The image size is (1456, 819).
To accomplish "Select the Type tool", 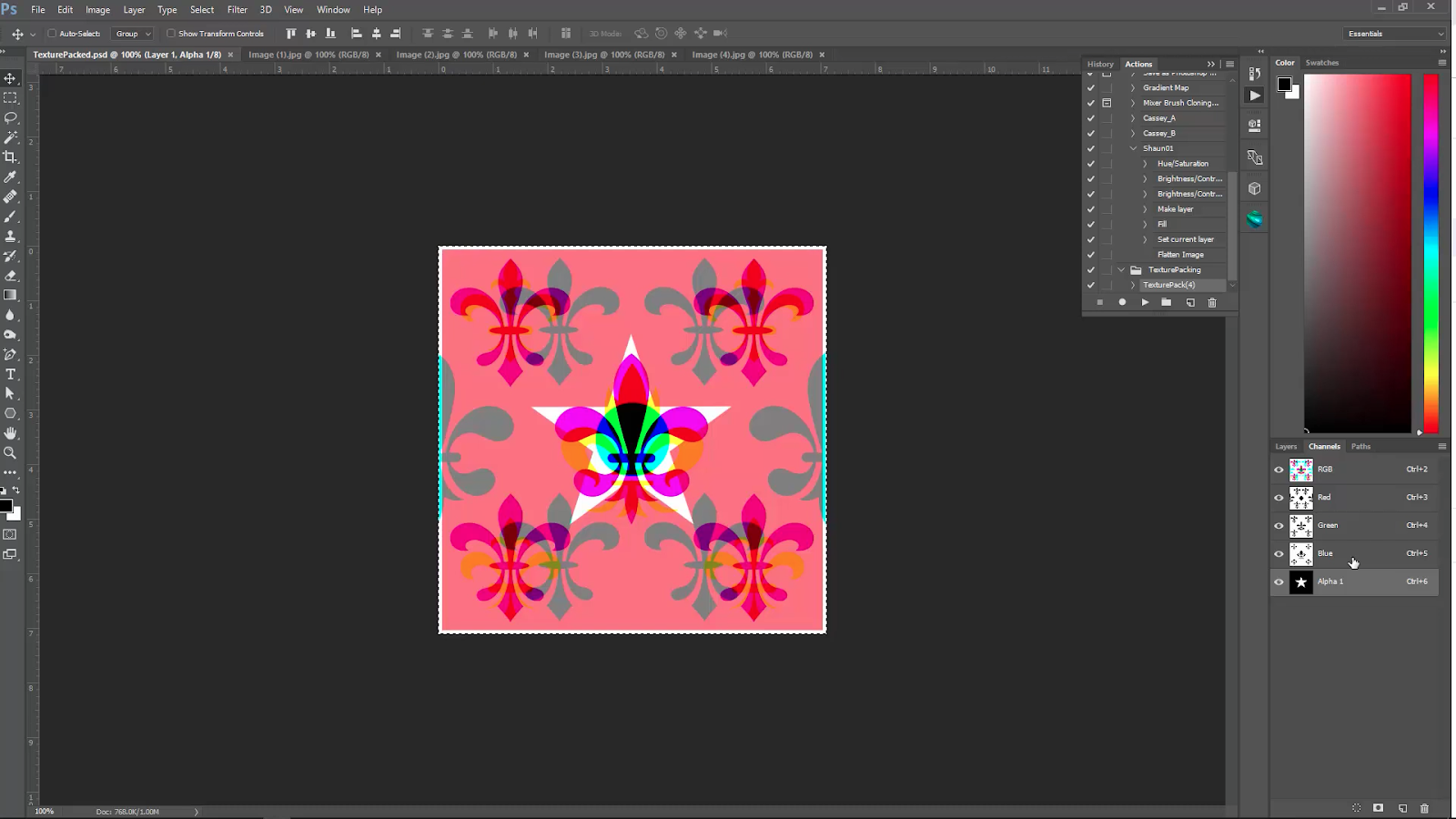I will click(x=11, y=374).
